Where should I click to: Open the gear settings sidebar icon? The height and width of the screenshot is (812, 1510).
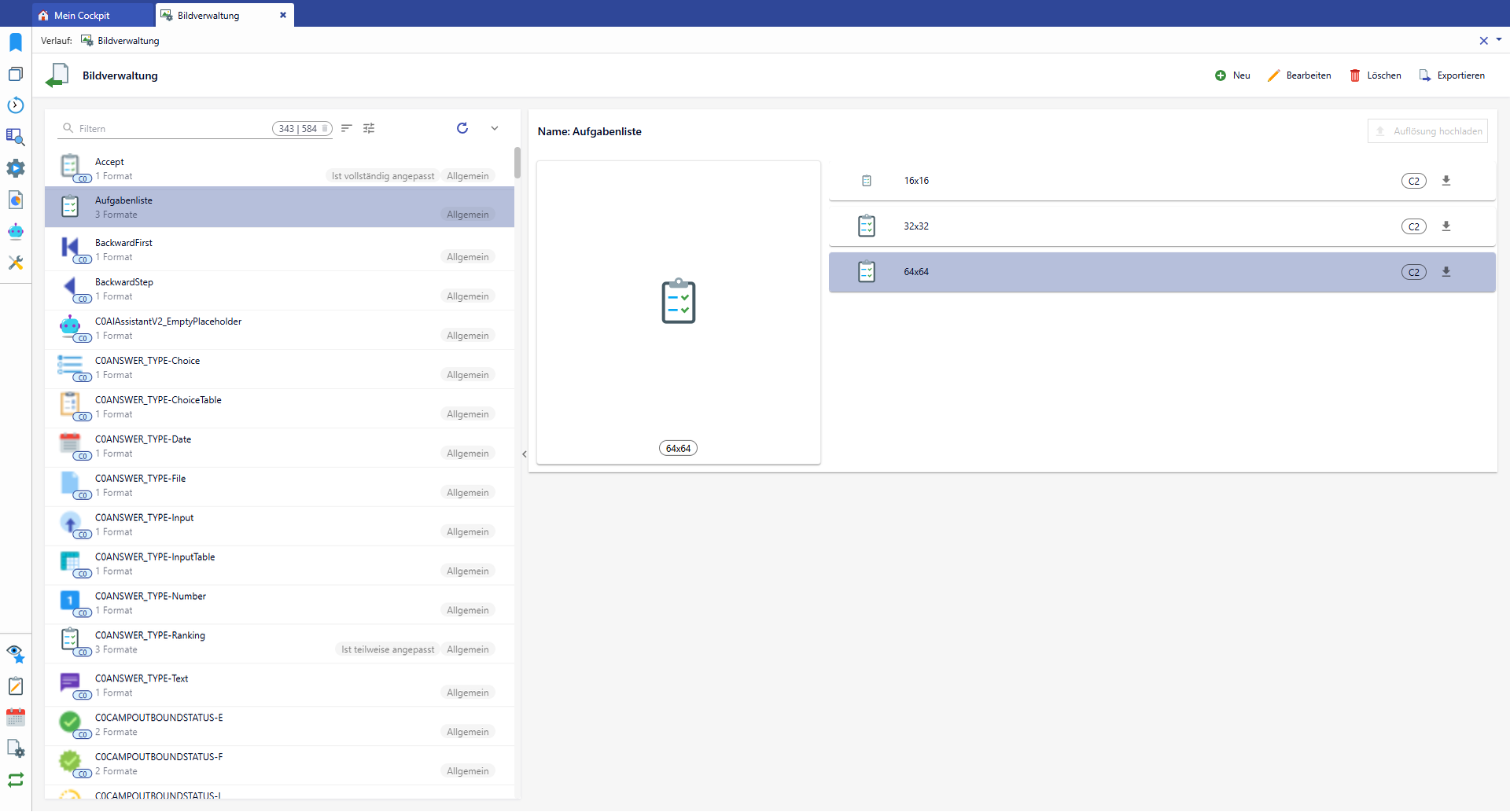(x=16, y=168)
